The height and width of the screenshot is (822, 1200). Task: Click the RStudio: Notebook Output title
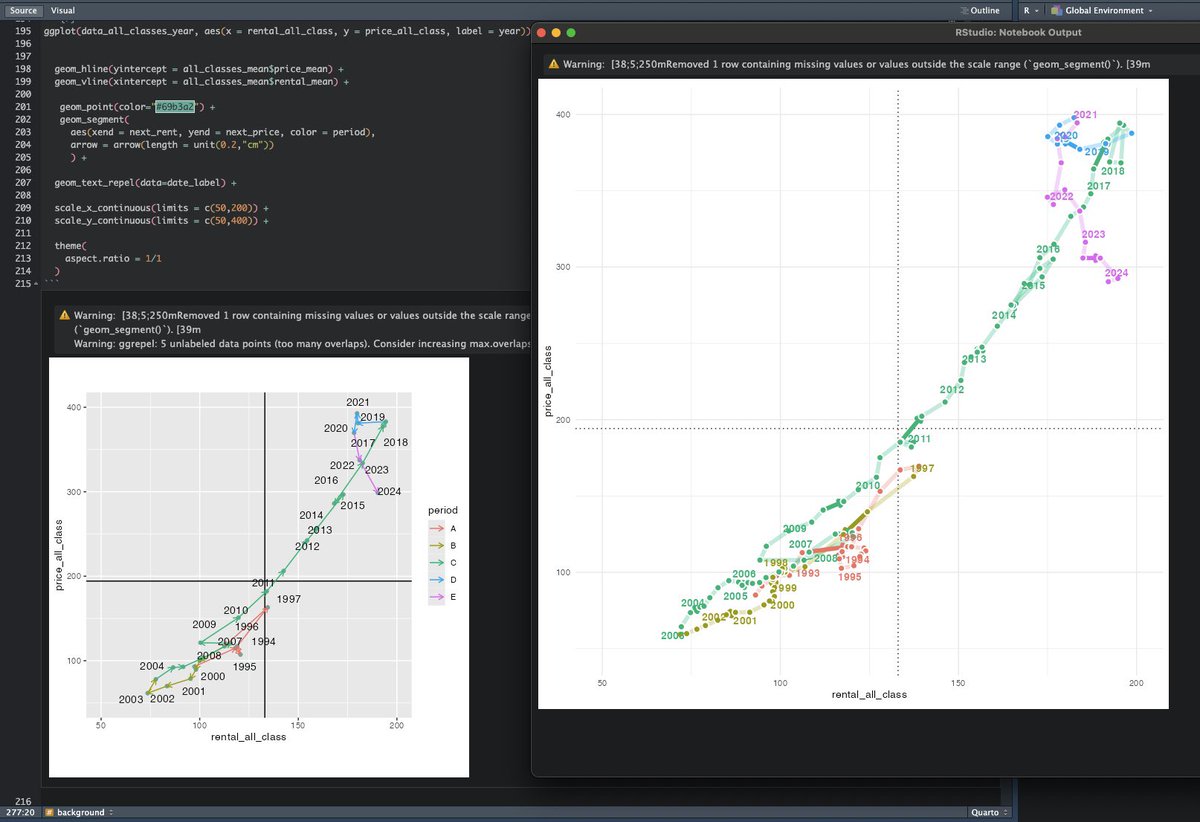[1019, 32]
